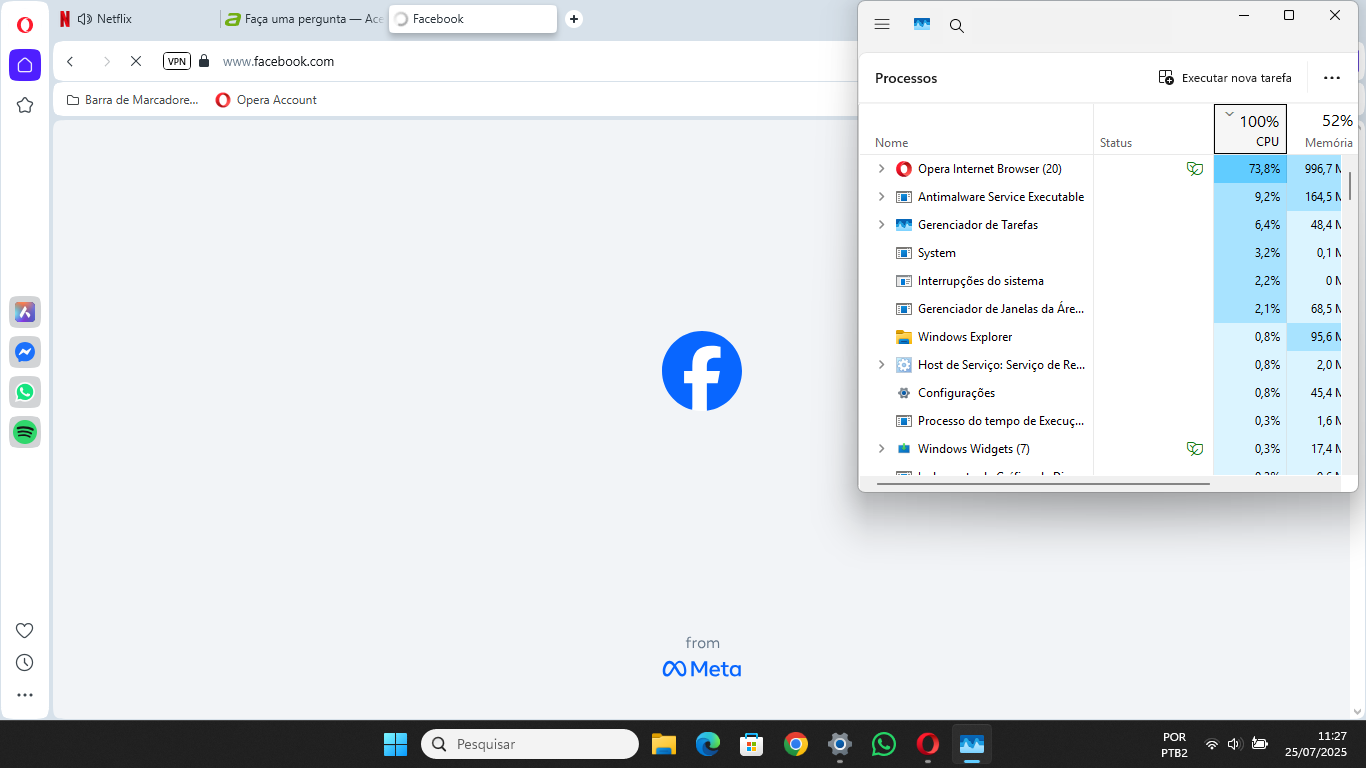Screen dimensions: 1366x768
Task: Open the Aria AI icon in Opera sidebar
Action: [25, 312]
